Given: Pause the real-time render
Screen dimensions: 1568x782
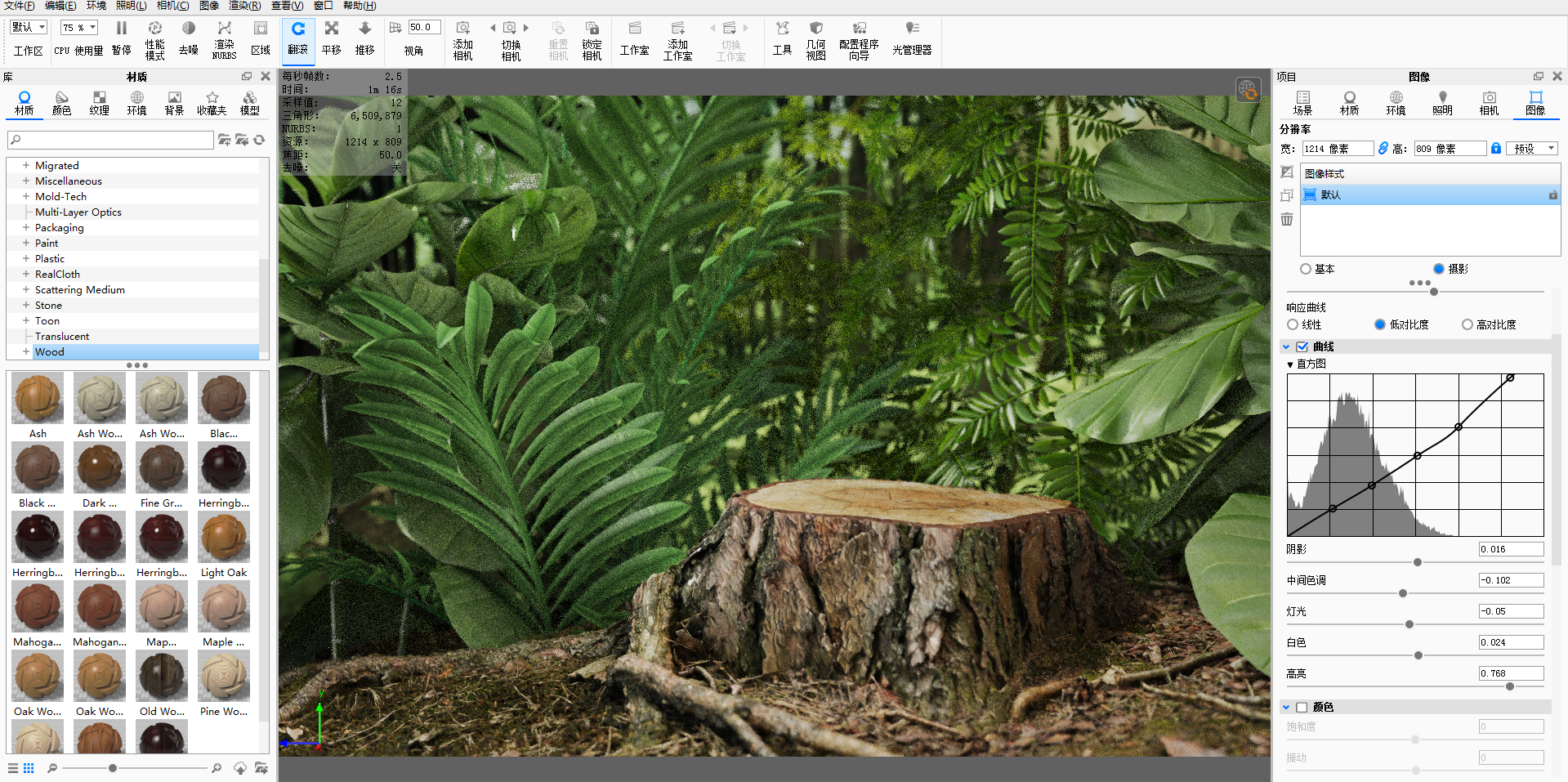Looking at the screenshot, I should point(121,38).
